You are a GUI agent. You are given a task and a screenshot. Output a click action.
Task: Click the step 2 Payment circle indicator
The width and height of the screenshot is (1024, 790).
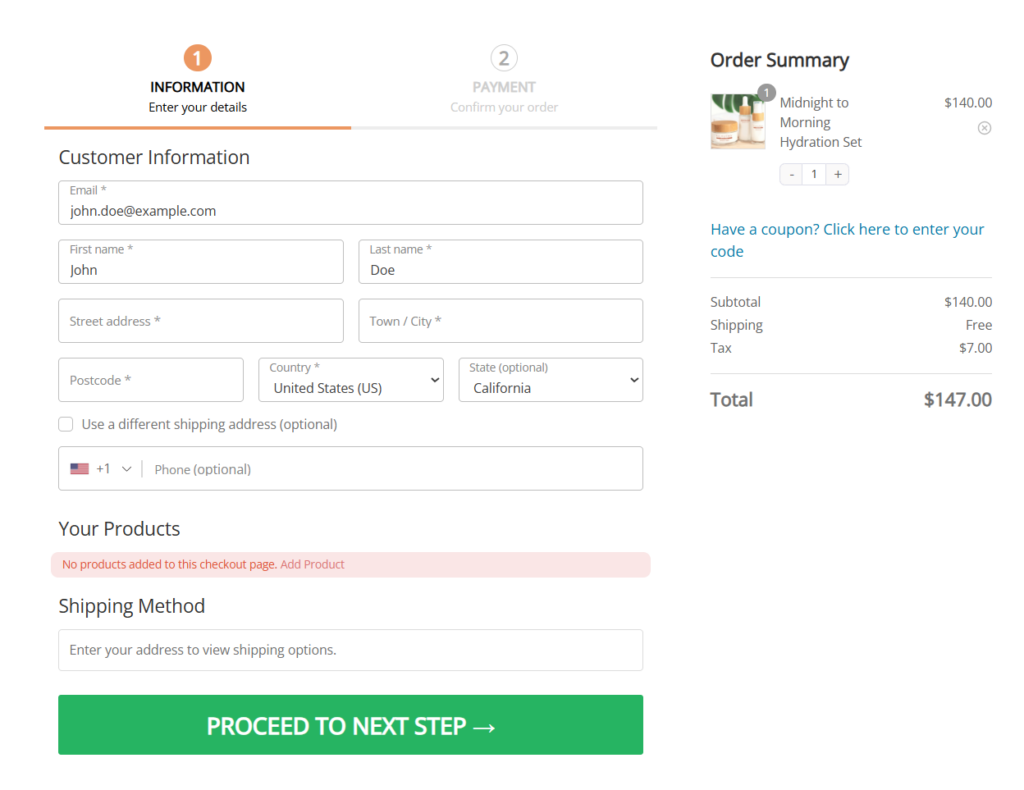[x=504, y=58]
